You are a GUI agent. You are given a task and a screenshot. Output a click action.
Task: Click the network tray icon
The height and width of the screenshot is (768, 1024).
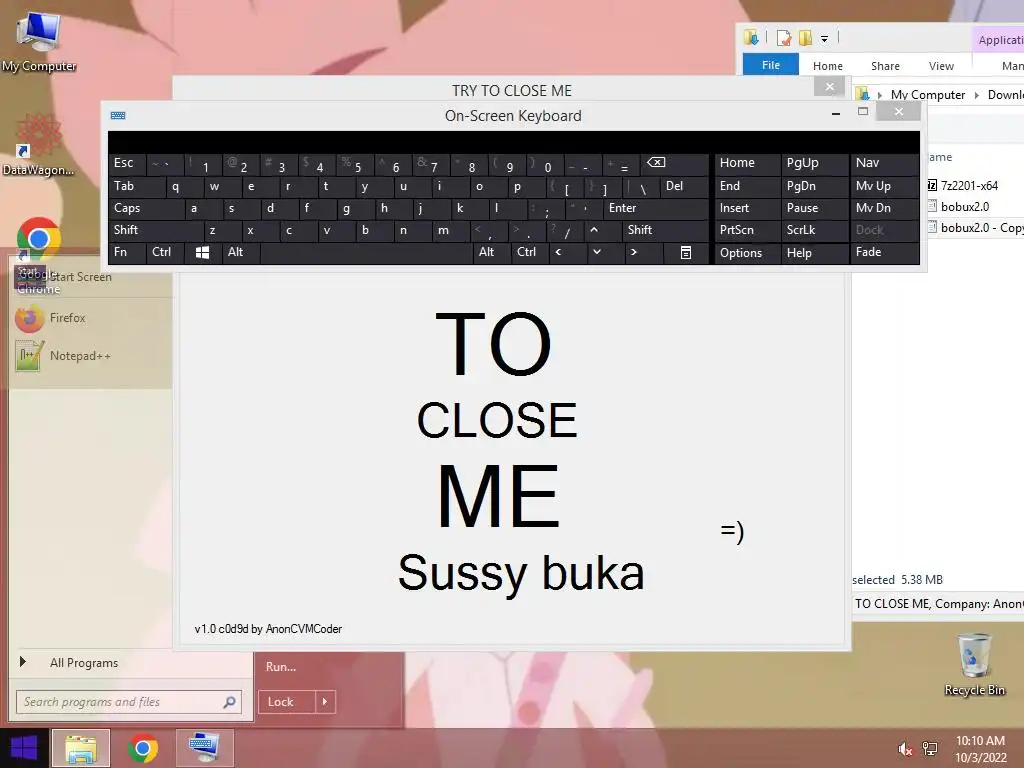[930, 749]
